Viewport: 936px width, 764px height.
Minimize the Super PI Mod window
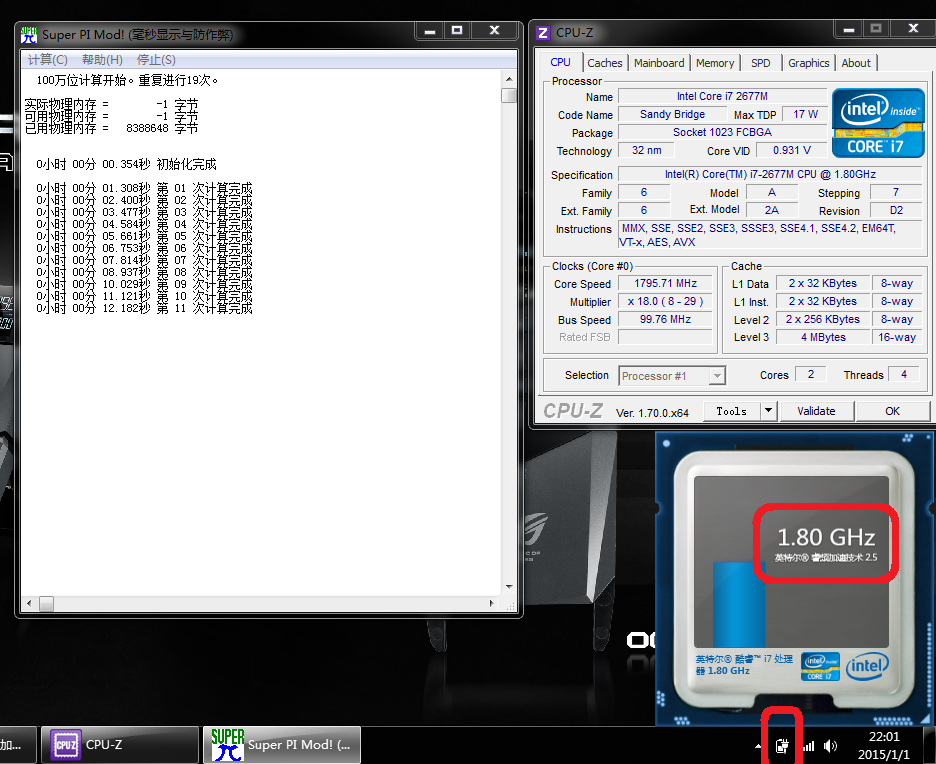429,30
